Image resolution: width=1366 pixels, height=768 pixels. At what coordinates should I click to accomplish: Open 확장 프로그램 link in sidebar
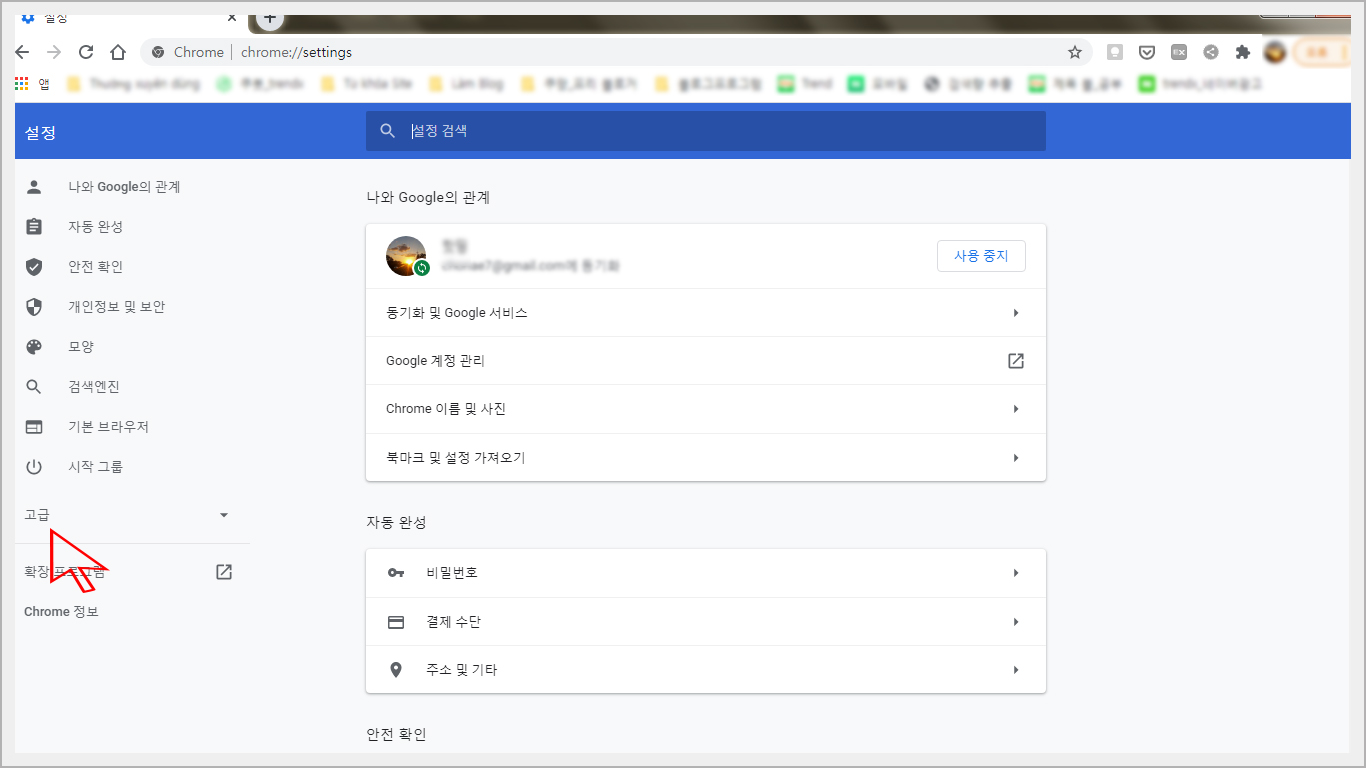pyautogui.click(x=64, y=572)
